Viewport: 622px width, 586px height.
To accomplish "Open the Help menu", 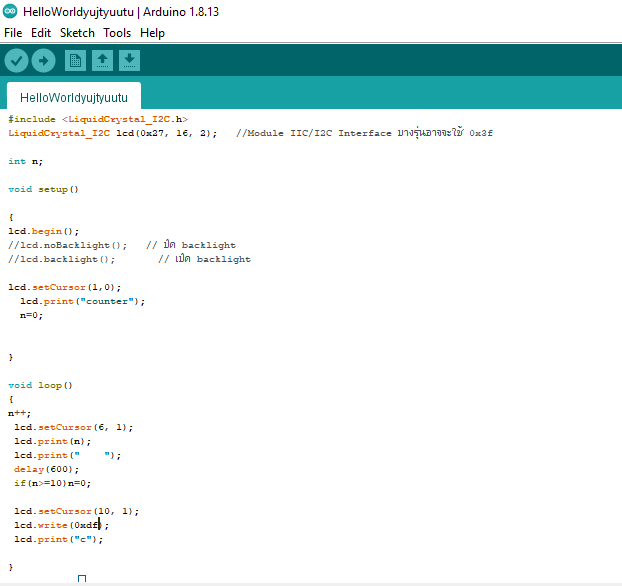I will coord(152,33).
